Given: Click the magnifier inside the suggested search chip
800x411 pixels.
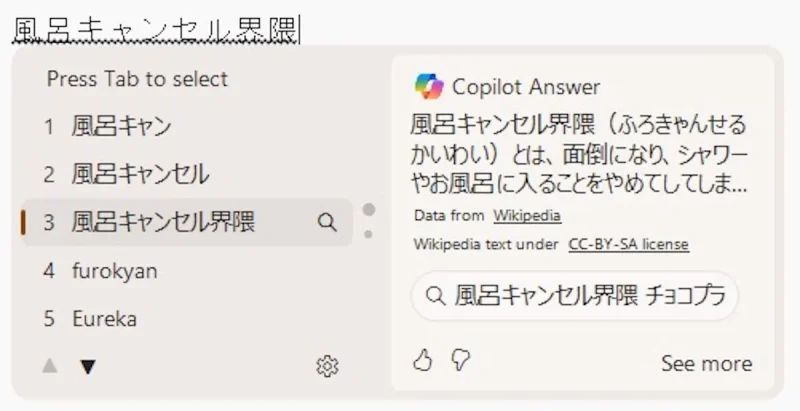Looking at the screenshot, I should click(x=435, y=296).
